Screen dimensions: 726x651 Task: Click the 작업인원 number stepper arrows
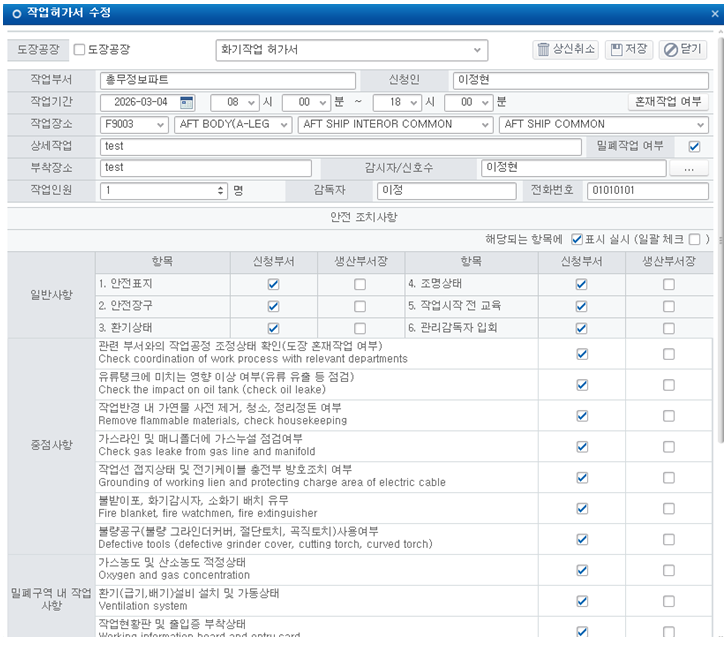[220, 190]
